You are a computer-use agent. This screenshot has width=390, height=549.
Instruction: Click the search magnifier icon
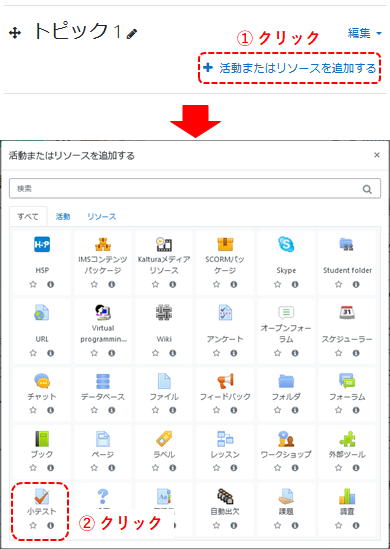[x=367, y=189]
